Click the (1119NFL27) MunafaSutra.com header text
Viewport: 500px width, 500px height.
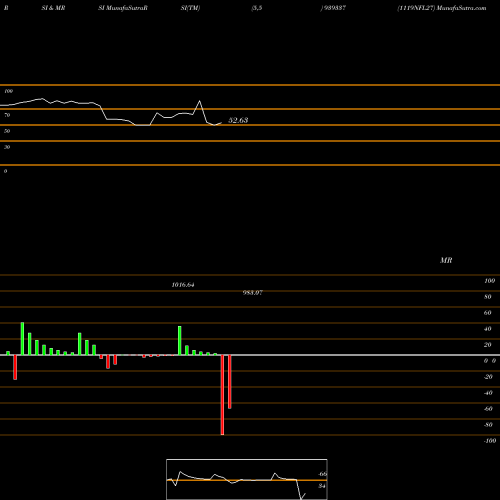[442, 8]
